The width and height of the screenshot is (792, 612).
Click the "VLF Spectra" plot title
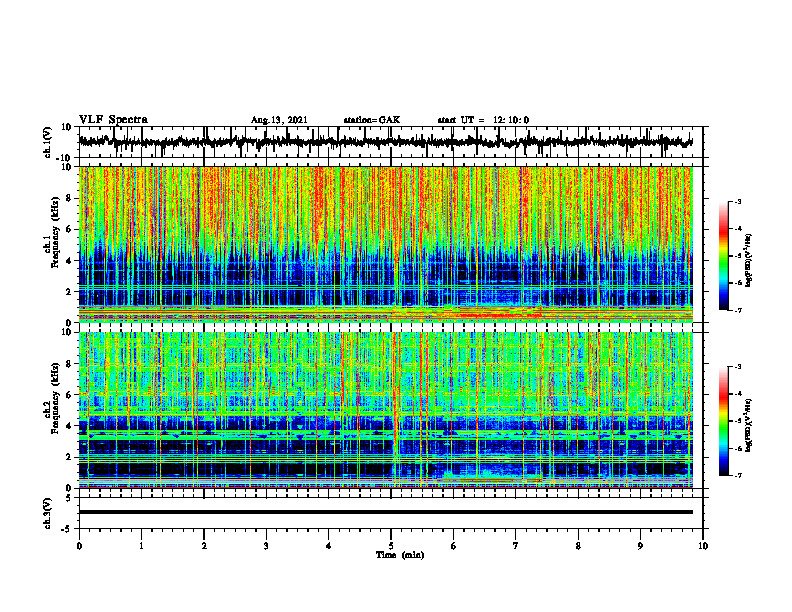click(113, 119)
